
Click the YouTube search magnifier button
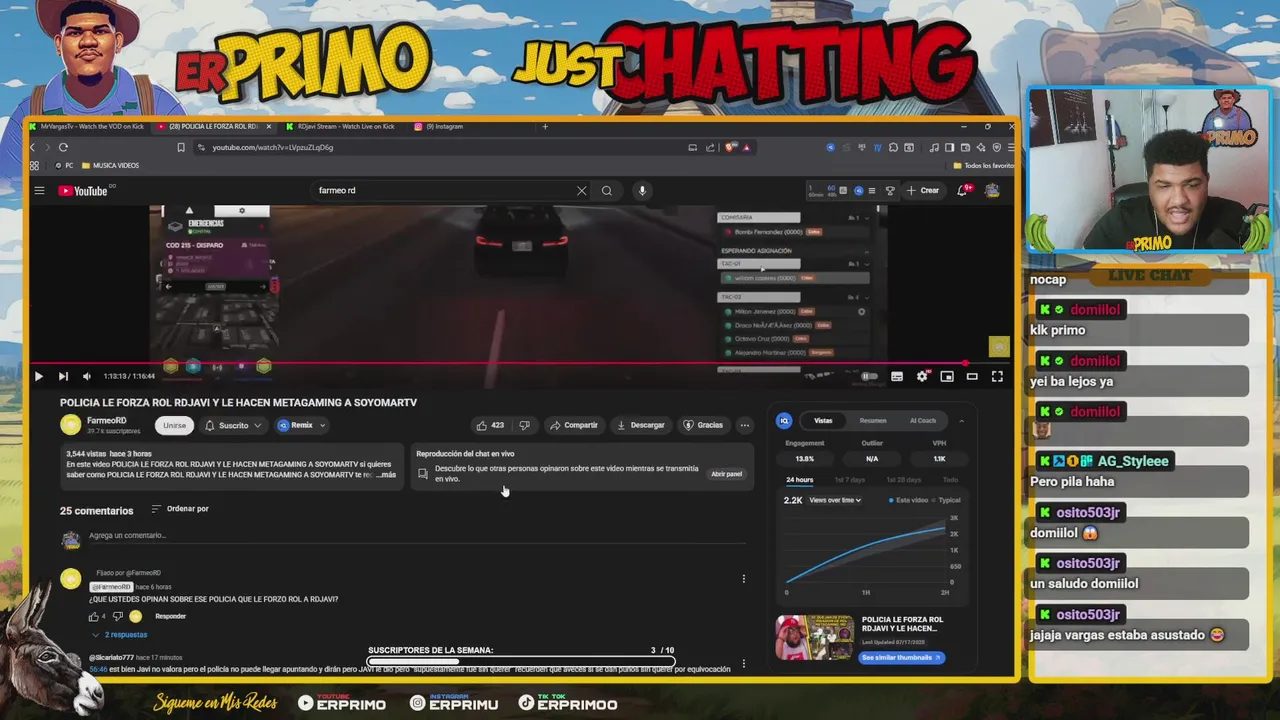point(606,190)
